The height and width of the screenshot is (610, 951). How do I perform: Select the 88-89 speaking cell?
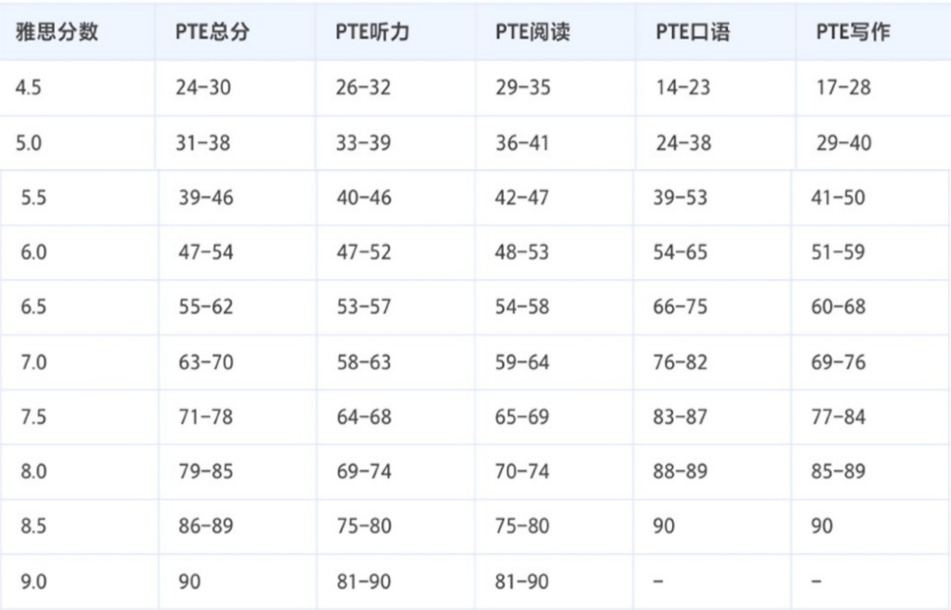(x=680, y=471)
